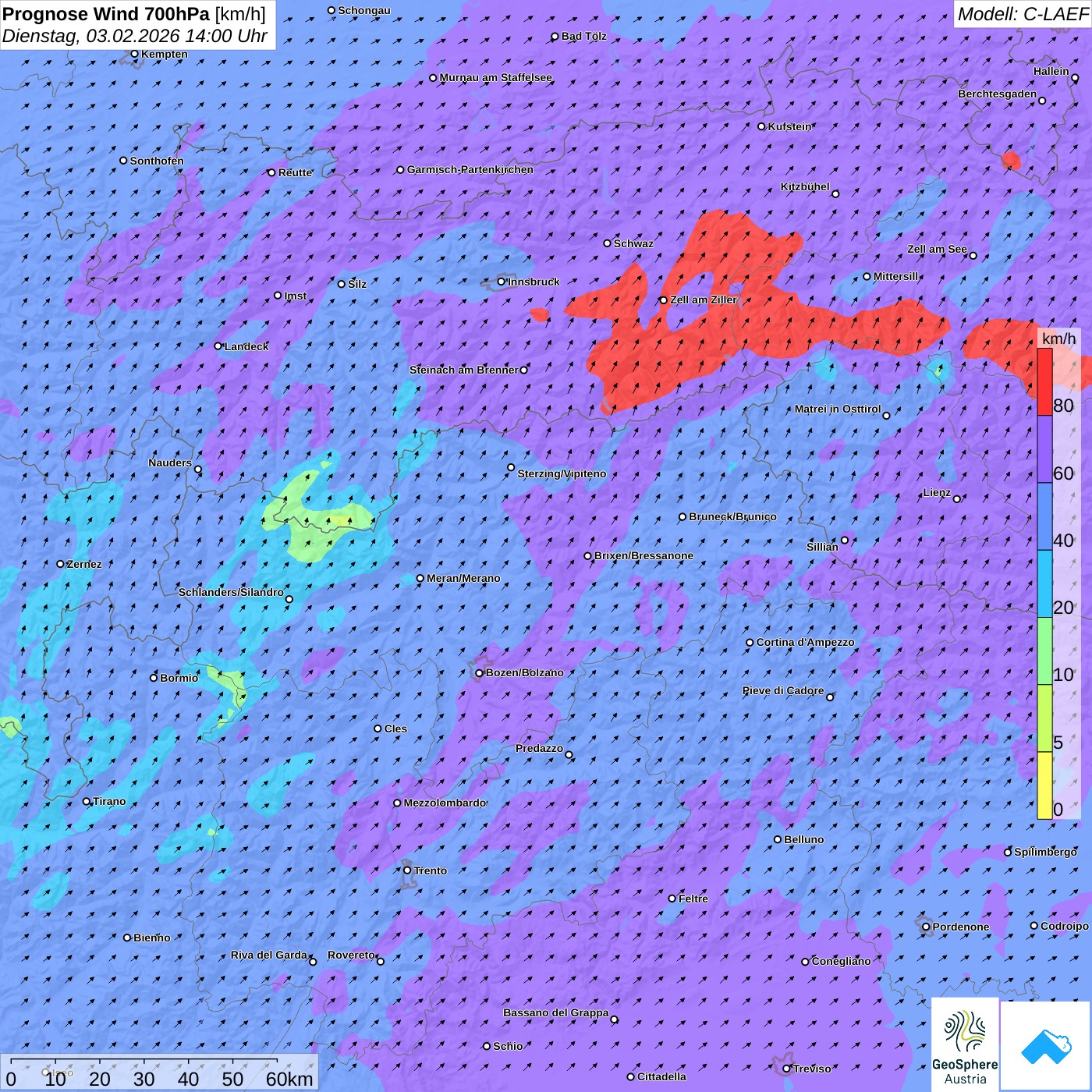Image resolution: width=1092 pixels, height=1092 pixels.
Task: Click the Sonthofen location marker
Action: (x=123, y=161)
